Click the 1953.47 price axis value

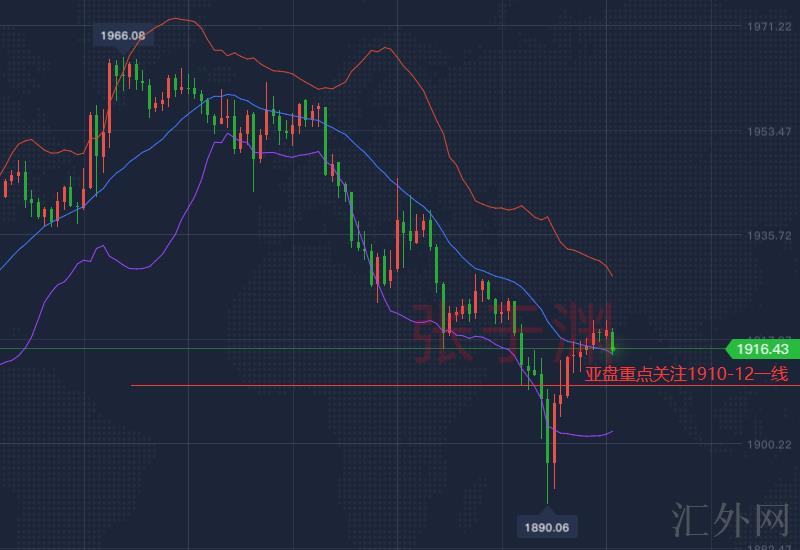pyautogui.click(x=769, y=132)
